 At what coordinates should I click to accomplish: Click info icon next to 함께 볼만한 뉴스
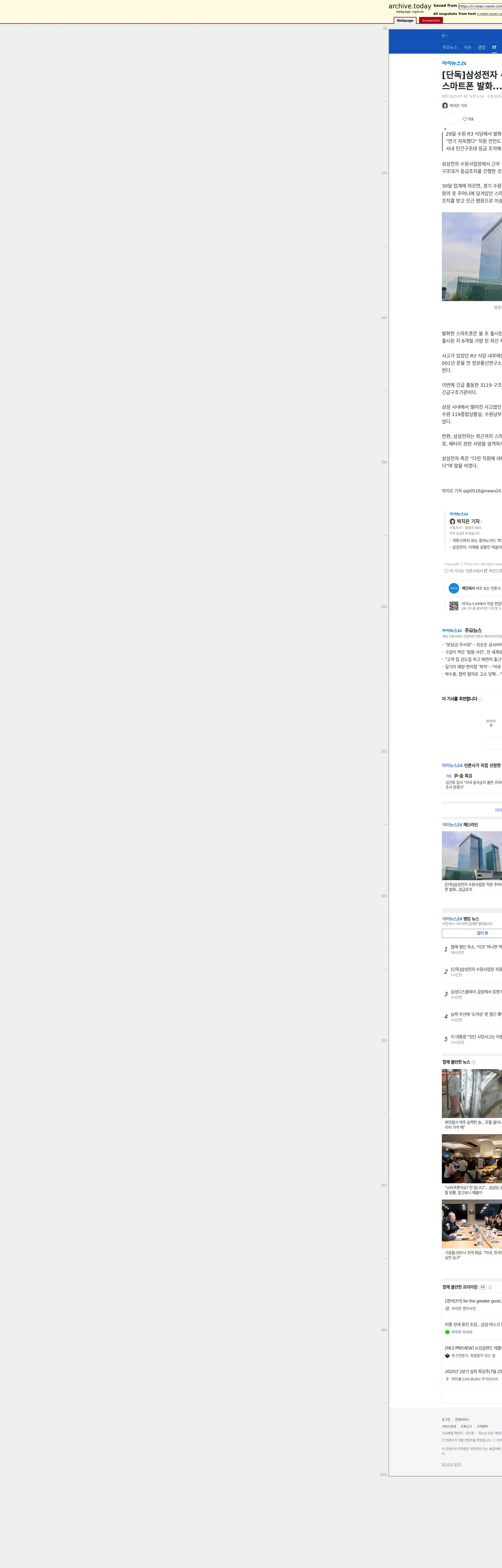click(473, 1062)
